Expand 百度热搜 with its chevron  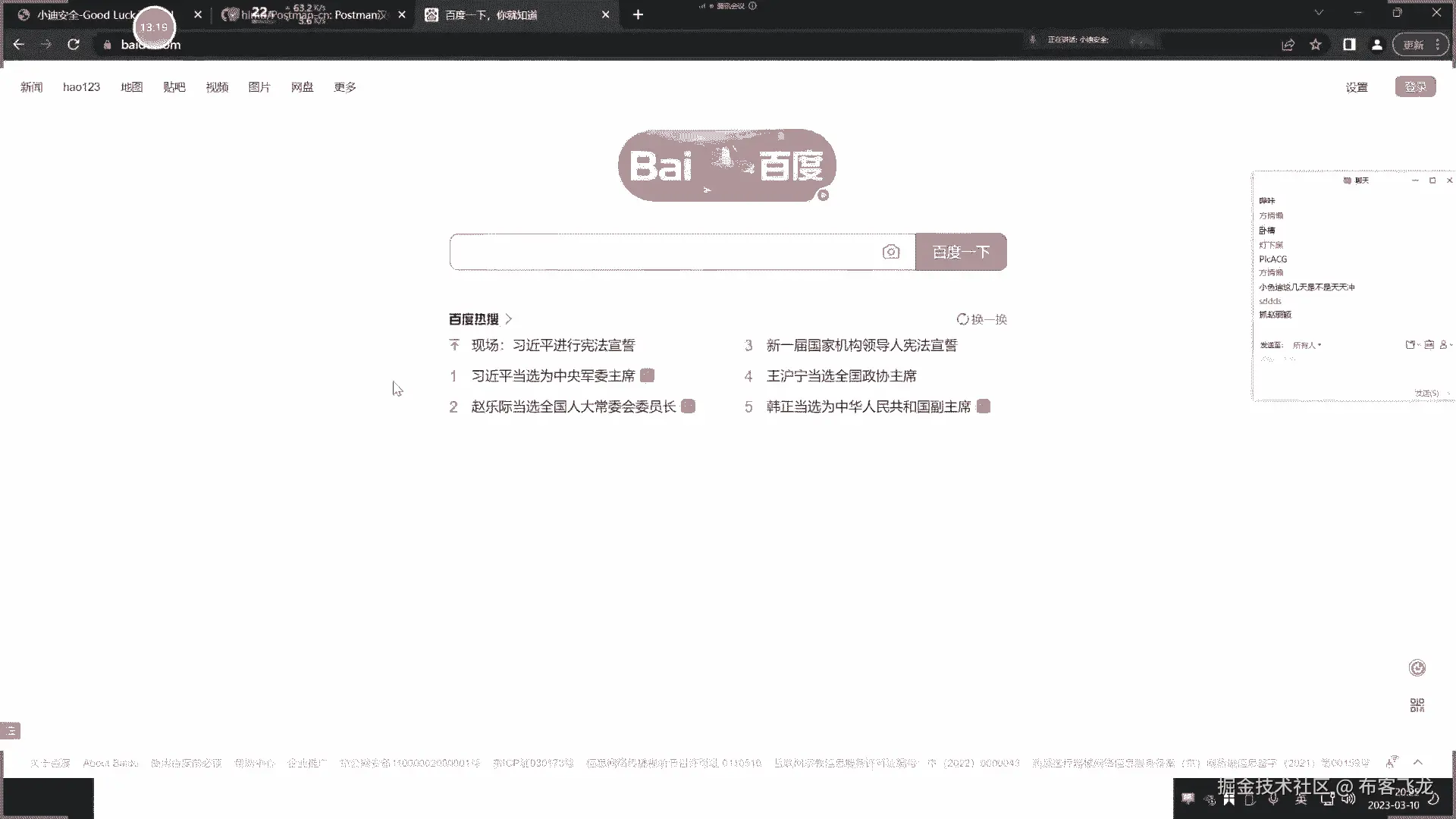coord(509,319)
